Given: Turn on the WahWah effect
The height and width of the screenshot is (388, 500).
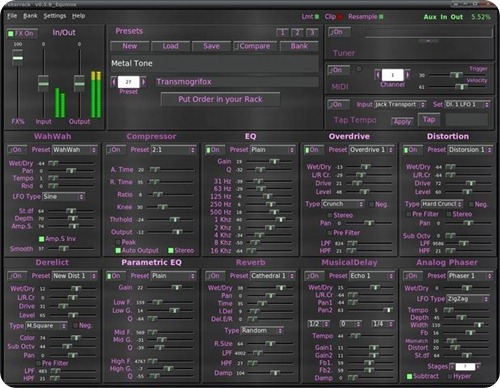Looking at the screenshot, I should pos(17,150).
